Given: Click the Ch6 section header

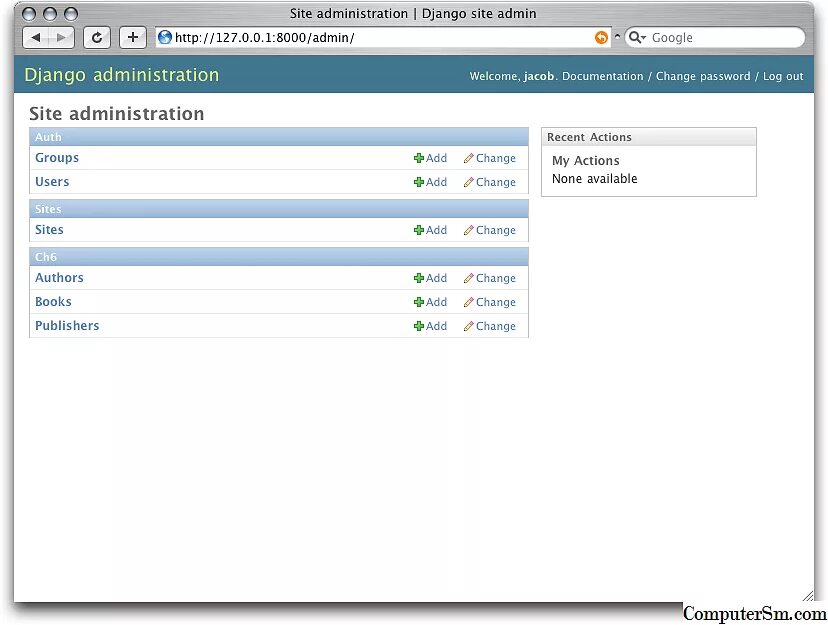Looking at the screenshot, I should click(279, 257).
